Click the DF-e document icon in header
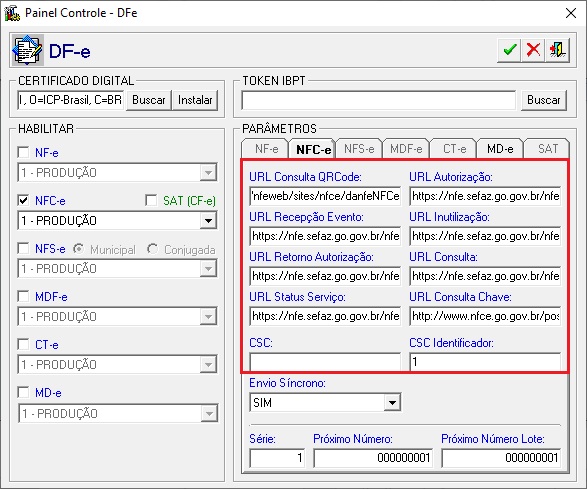The width and height of the screenshot is (587, 489). coord(27,50)
